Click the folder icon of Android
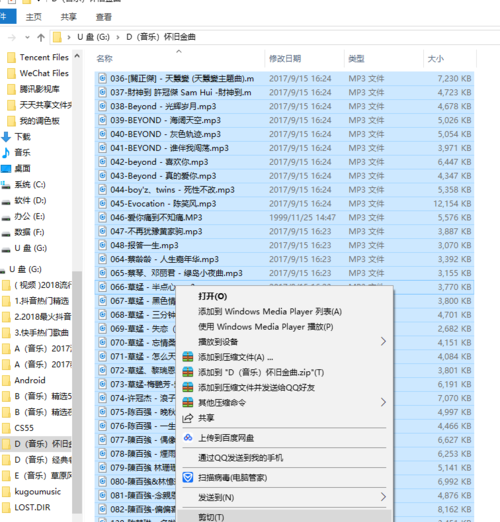This screenshot has height=522, width=500. [x=6, y=380]
